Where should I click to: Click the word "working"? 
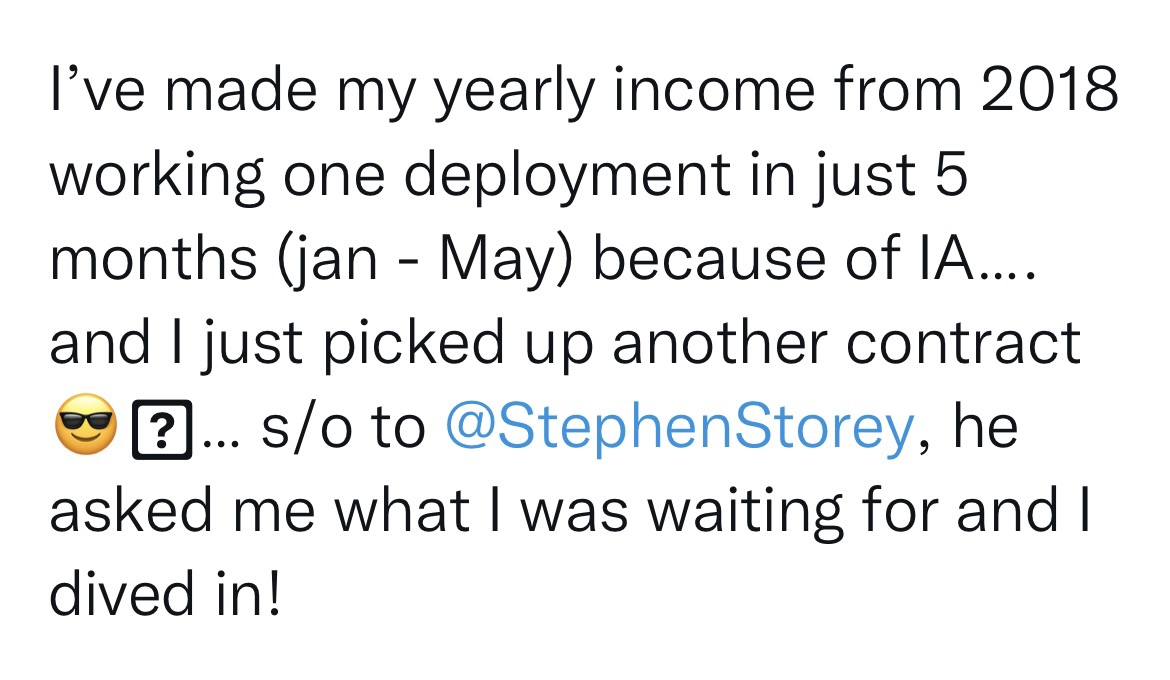coord(158,176)
